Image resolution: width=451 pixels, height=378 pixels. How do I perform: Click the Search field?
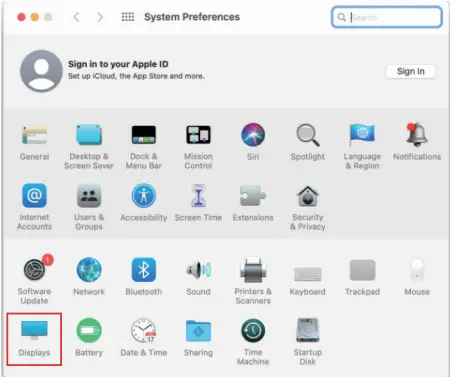pyautogui.click(x=387, y=17)
